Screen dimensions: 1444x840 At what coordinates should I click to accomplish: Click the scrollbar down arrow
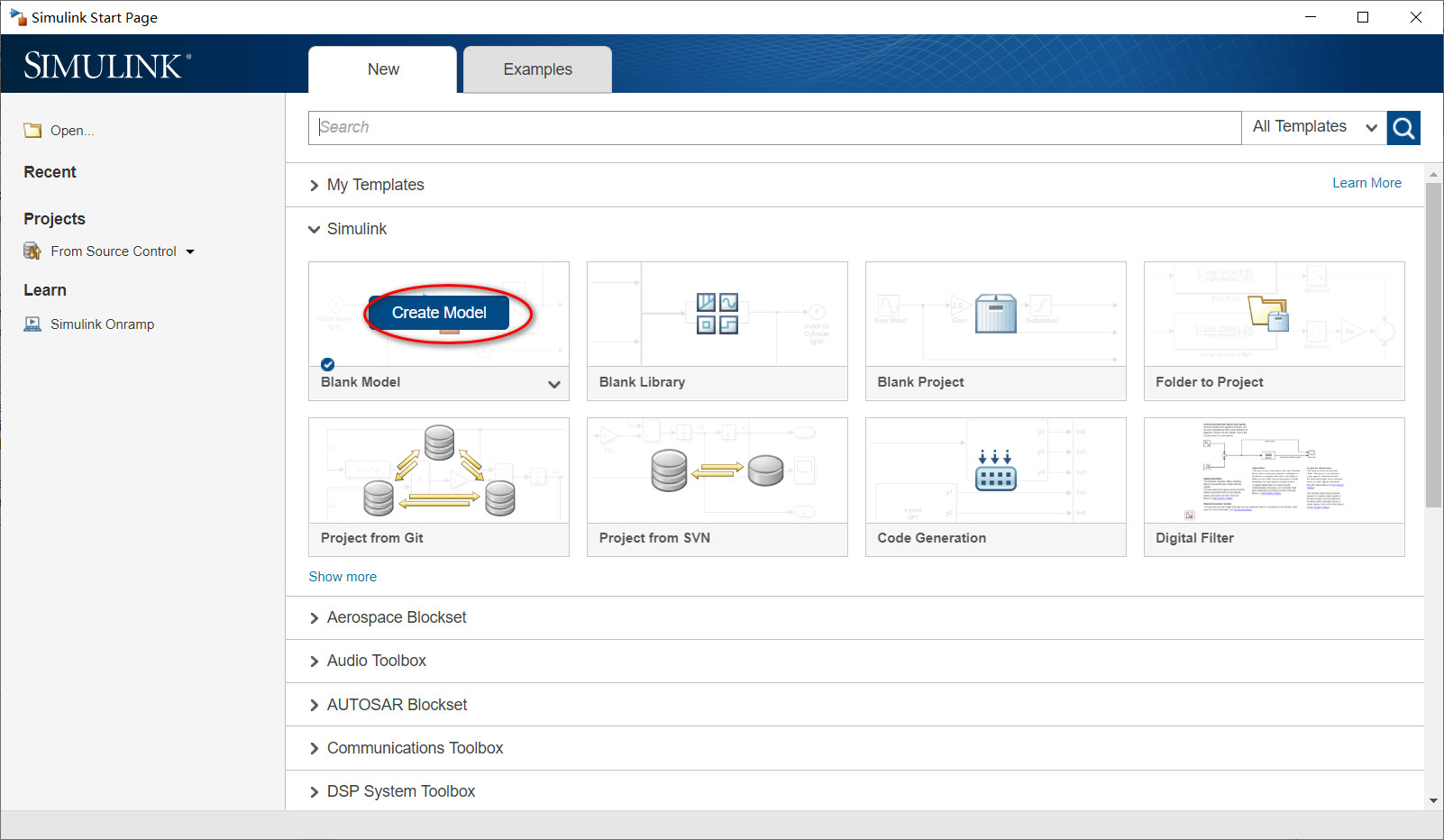tap(1433, 800)
